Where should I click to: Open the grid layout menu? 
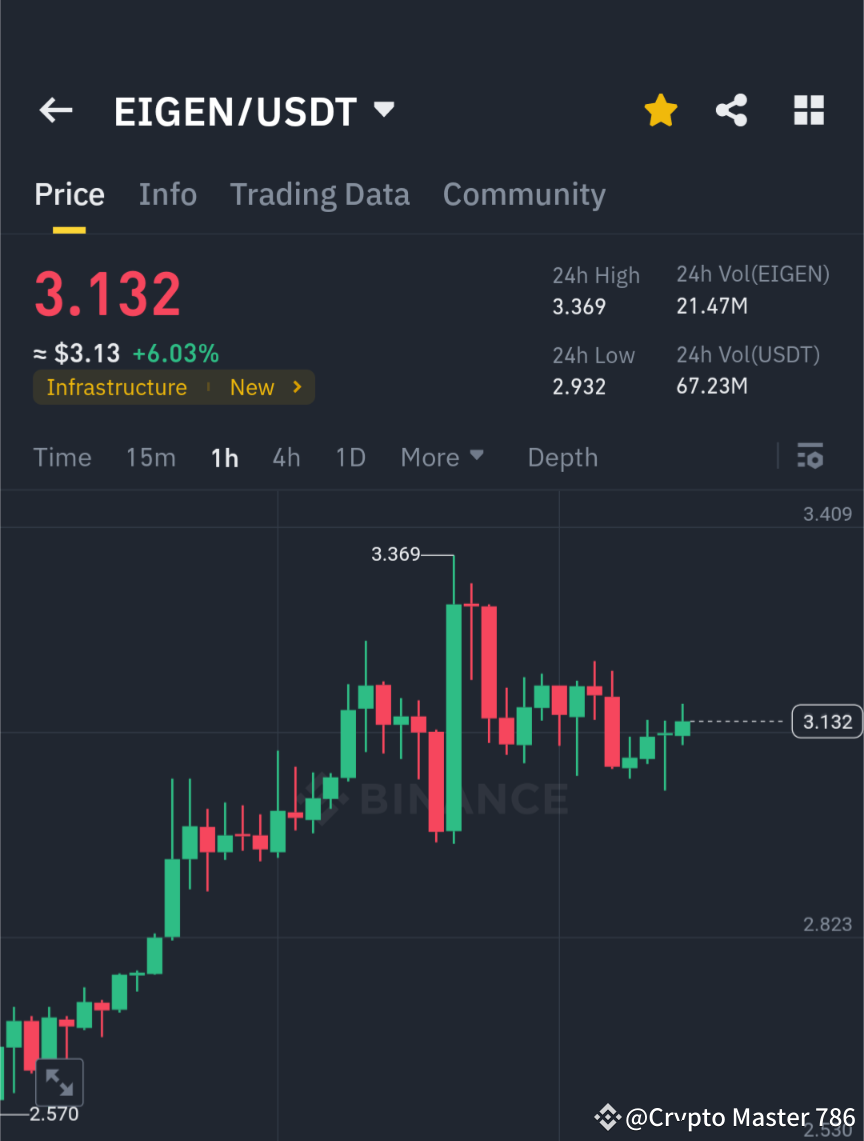coord(808,110)
